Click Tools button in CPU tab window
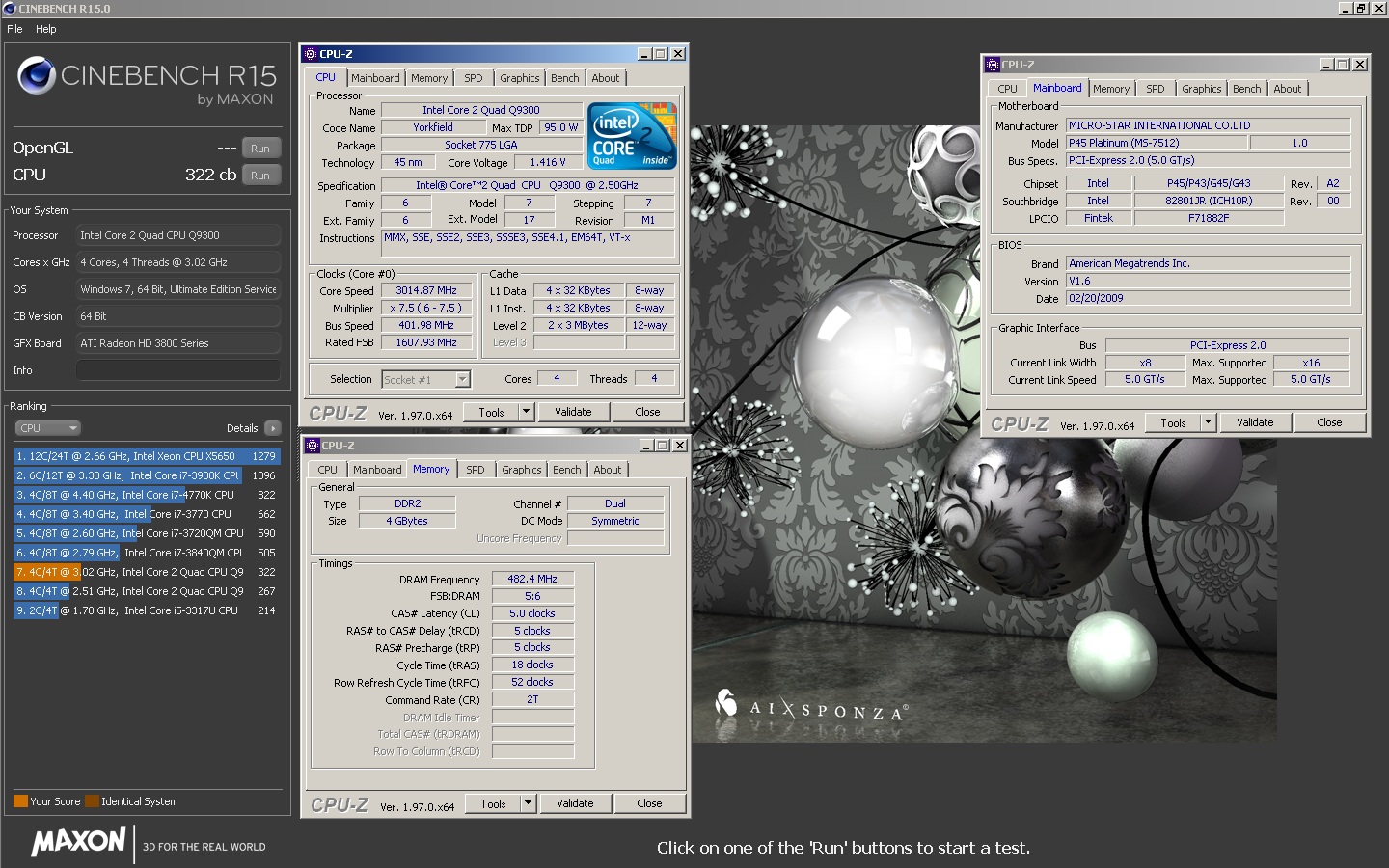 pos(492,413)
